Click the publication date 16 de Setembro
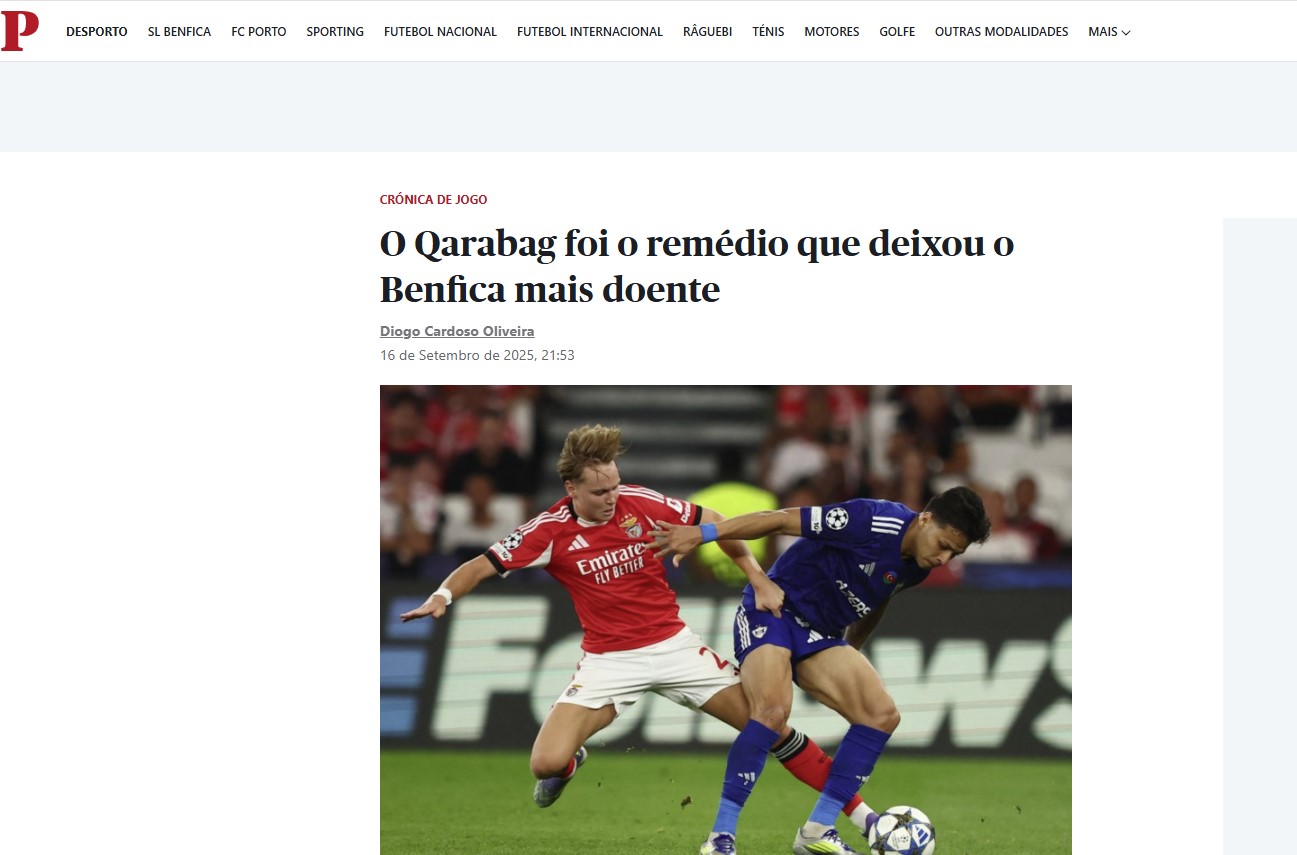Screen dimensions: 1297x855 477,355
